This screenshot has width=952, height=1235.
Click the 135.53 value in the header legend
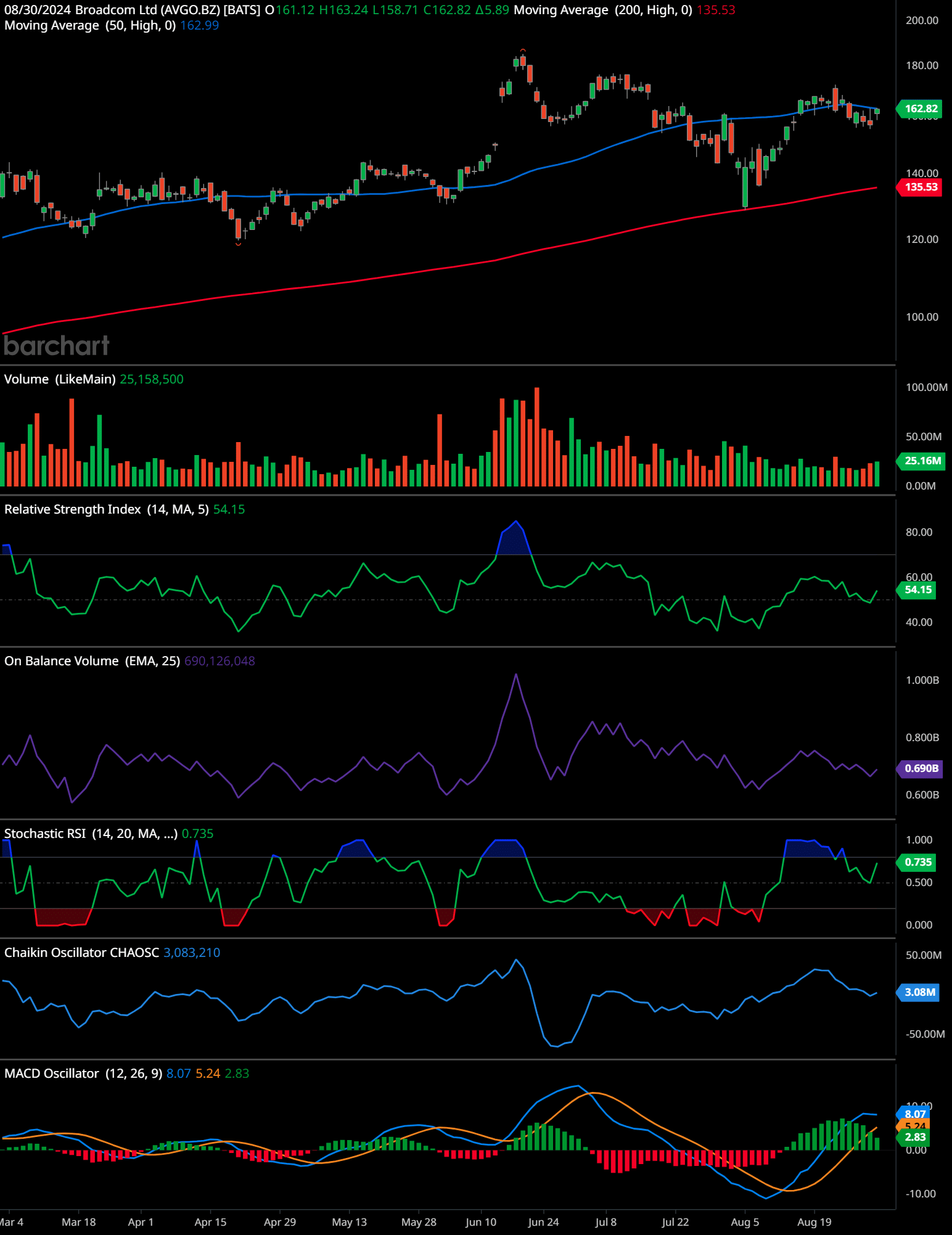pos(716,10)
